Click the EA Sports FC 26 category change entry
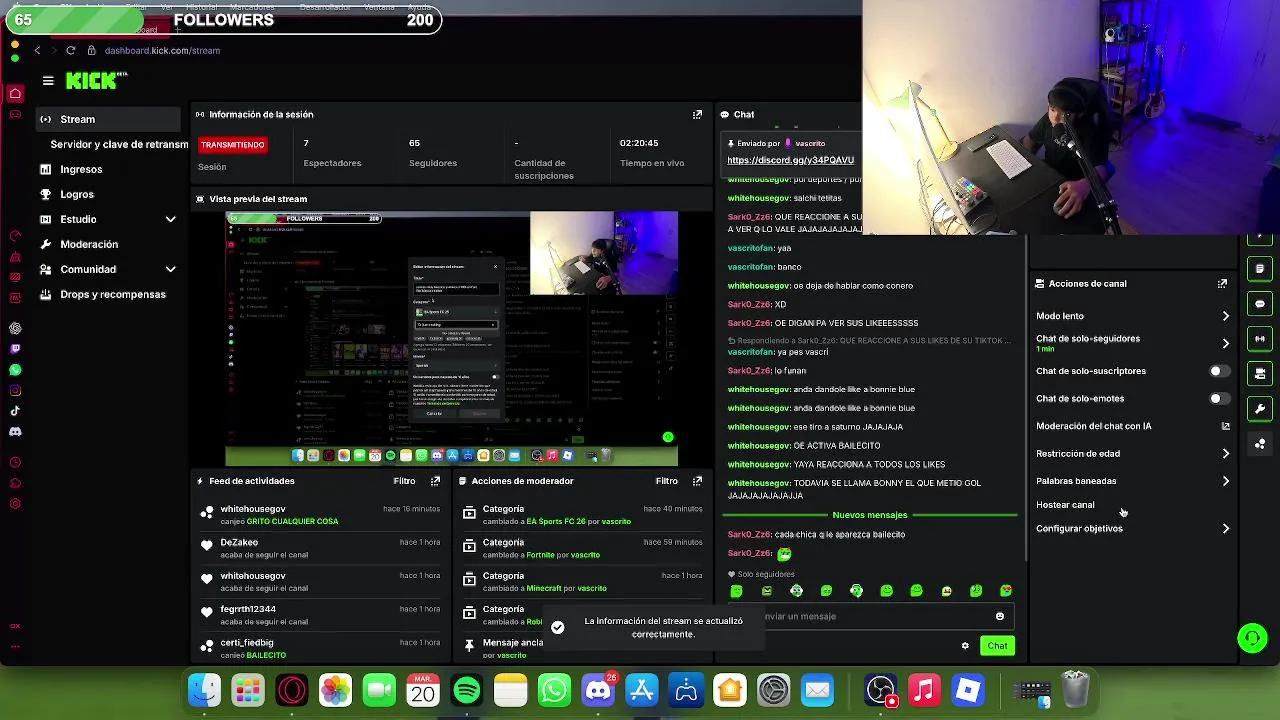This screenshot has width=1280, height=720. (582, 515)
